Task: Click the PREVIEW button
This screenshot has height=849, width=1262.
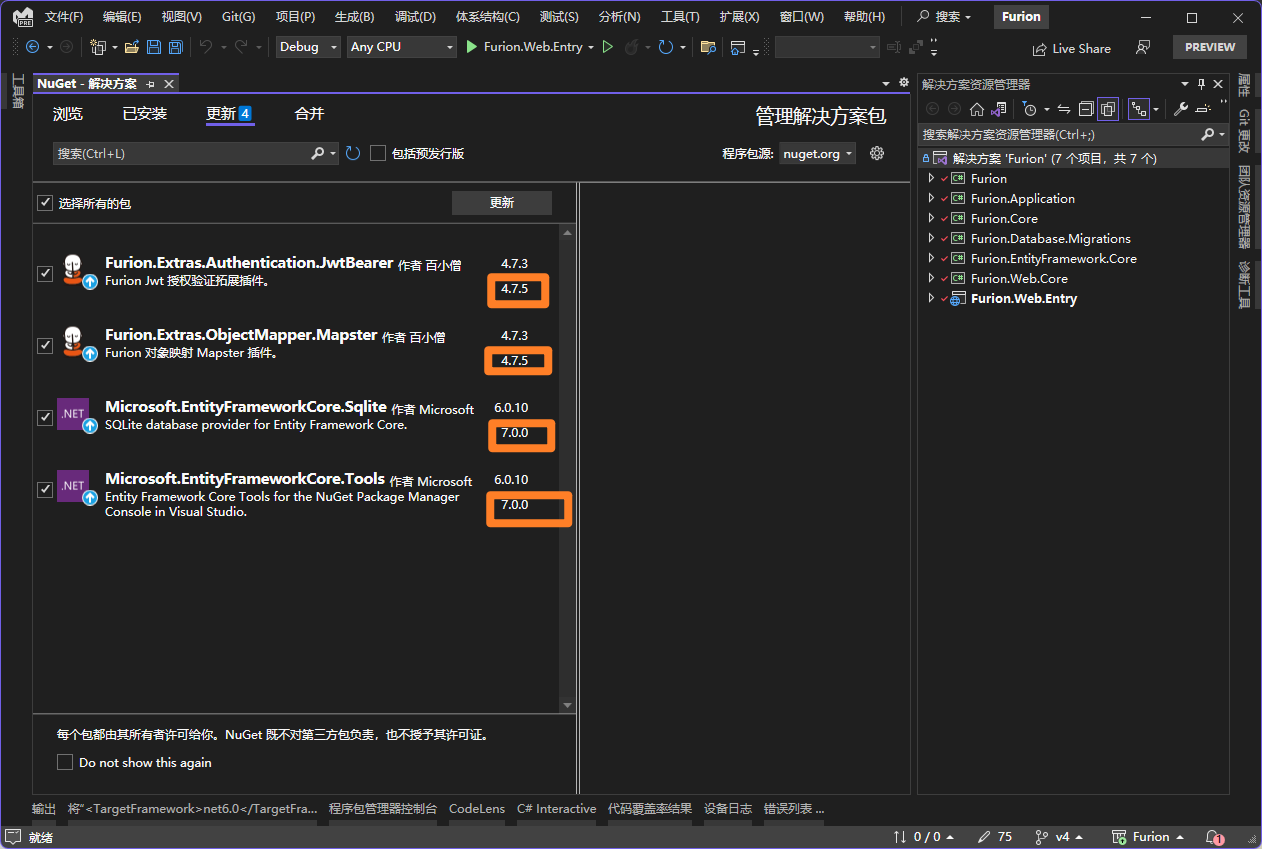Action: [1210, 47]
